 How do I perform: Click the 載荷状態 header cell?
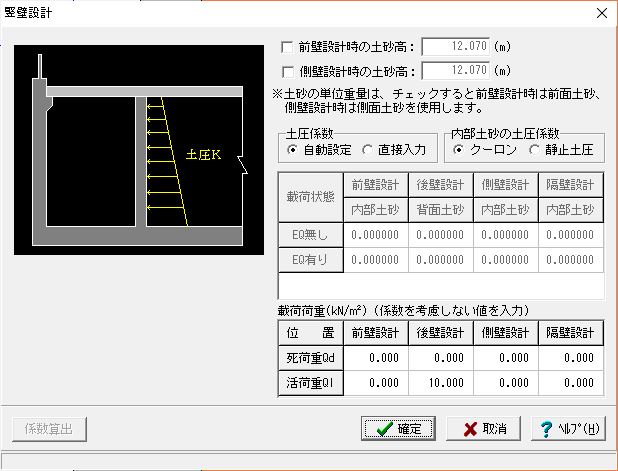click(x=311, y=197)
